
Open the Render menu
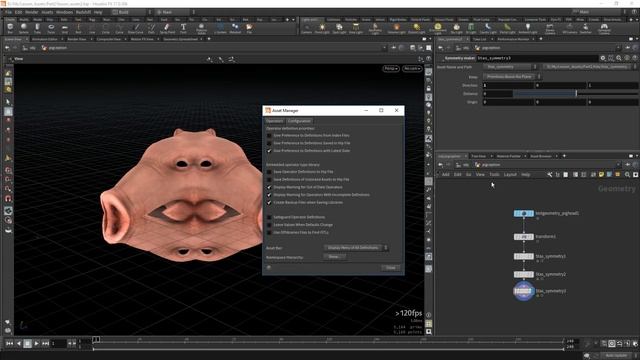click(x=31, y=12)
